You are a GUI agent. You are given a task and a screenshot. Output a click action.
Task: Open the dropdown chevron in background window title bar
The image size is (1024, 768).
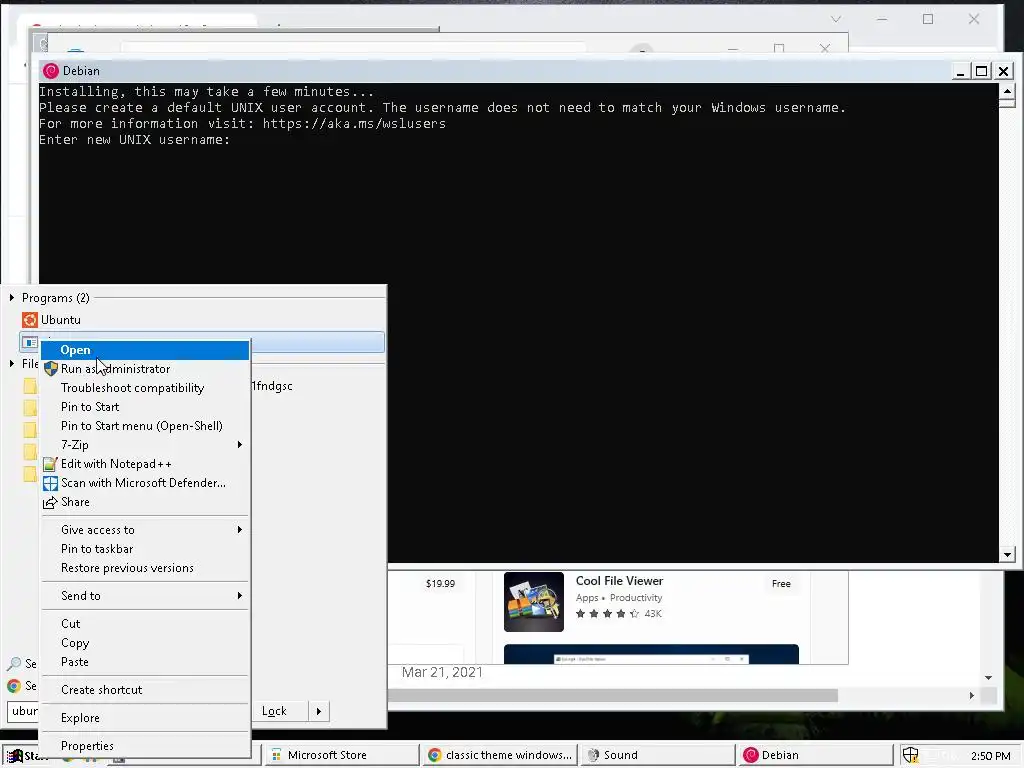pos(836,19)
